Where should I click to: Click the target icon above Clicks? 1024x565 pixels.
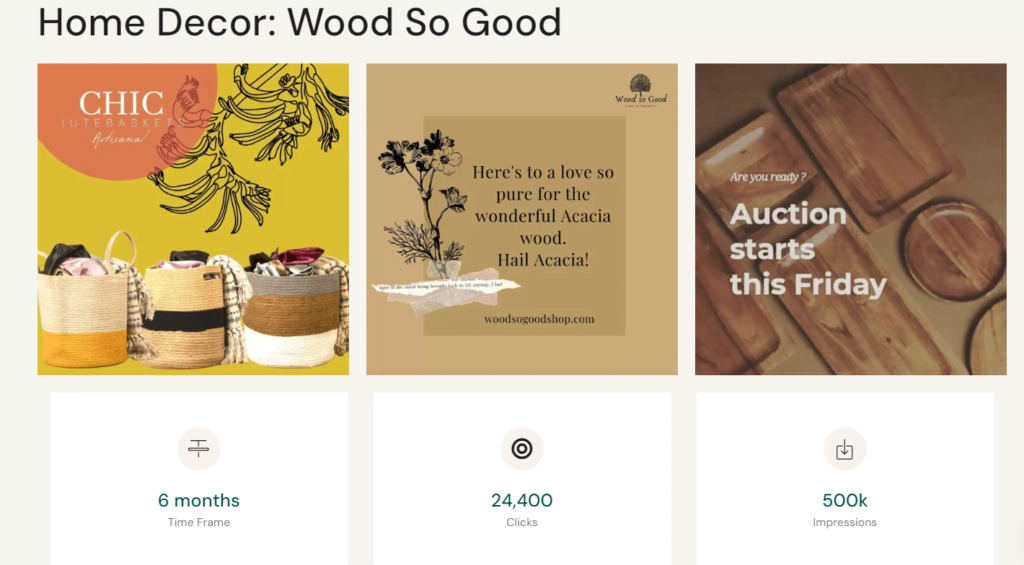pyautogui.click(x=522, y=449)
